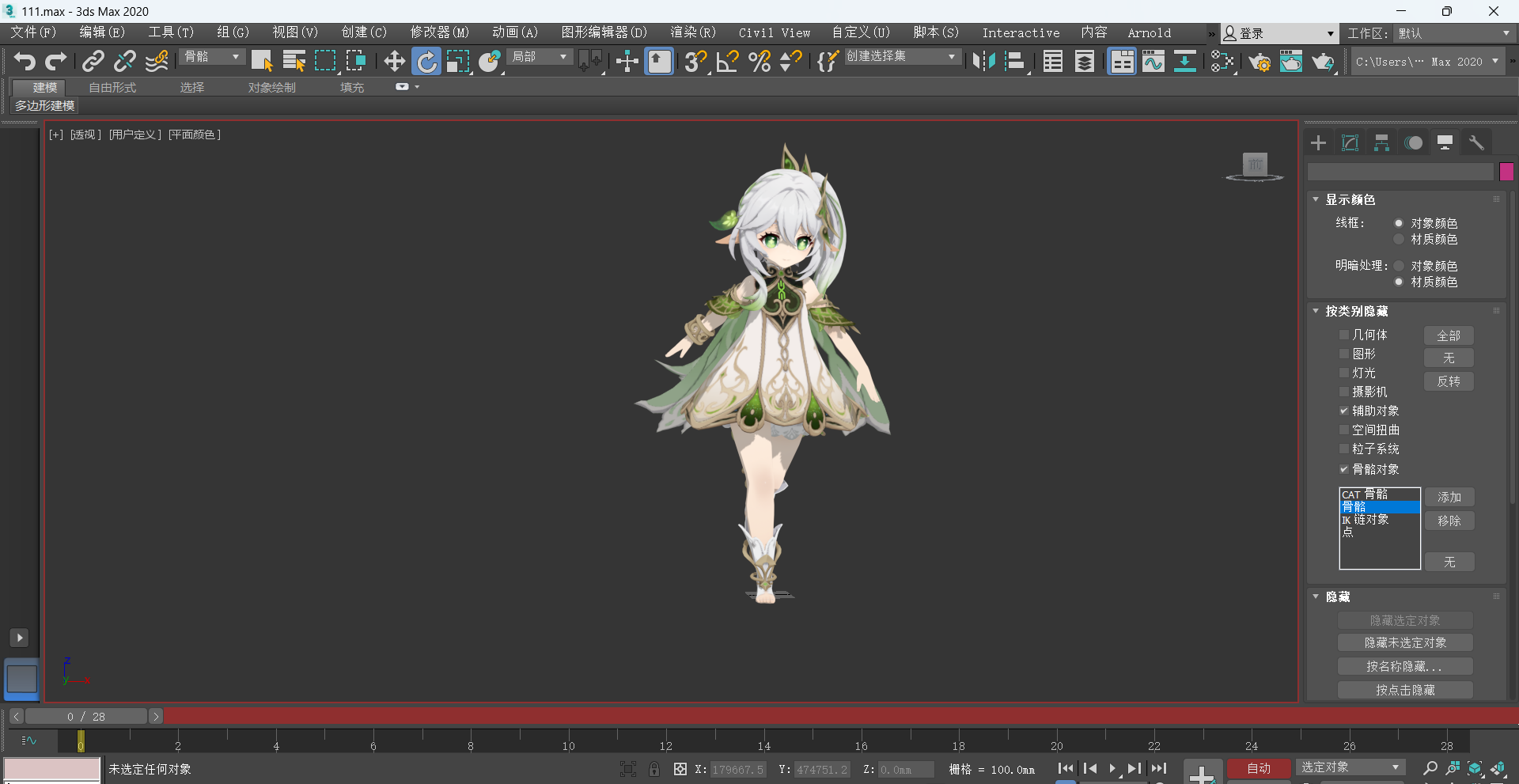
Task: Uncheck the 骨骼对象 checkbox
Action: (1343, 469)
